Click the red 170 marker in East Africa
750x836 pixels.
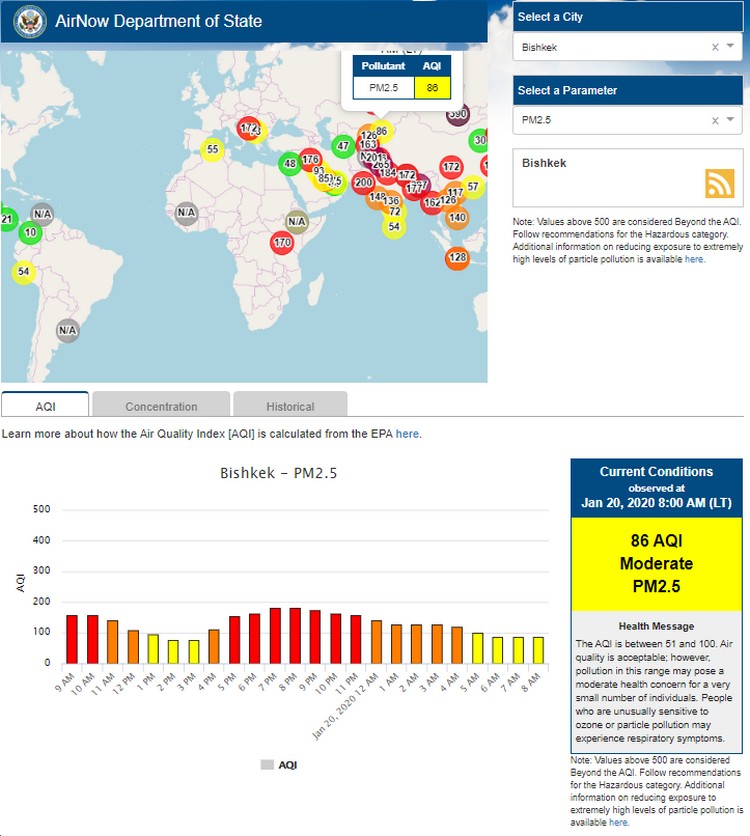(x=282, y=242)
